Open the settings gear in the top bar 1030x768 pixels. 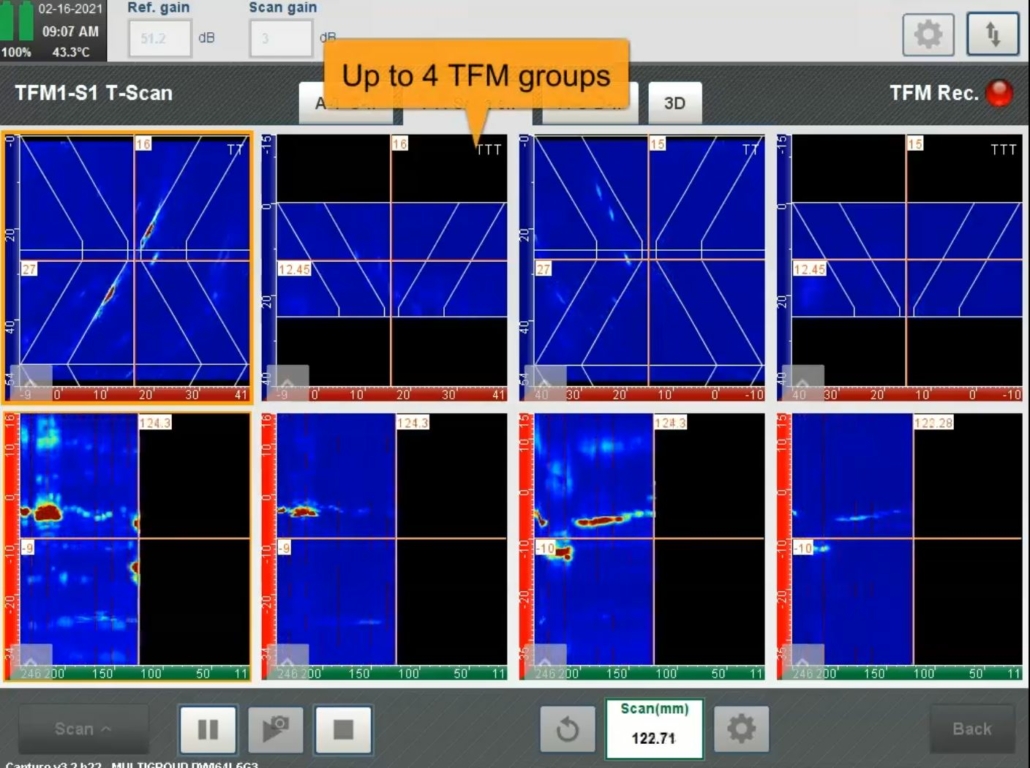[928, 34]
